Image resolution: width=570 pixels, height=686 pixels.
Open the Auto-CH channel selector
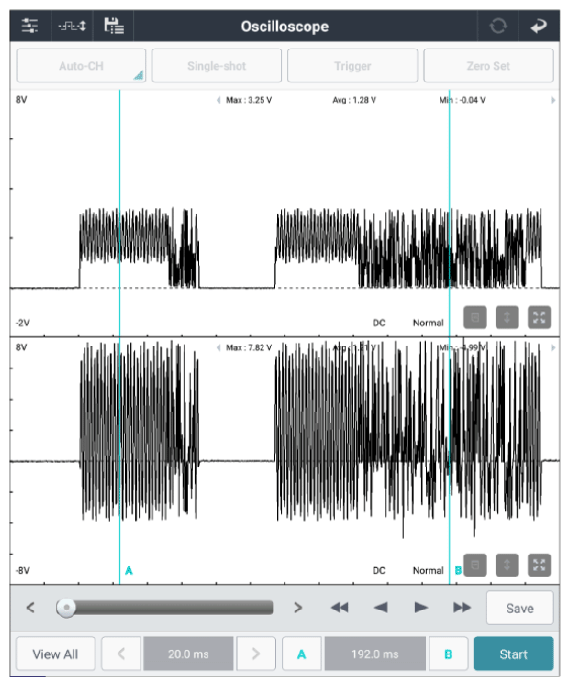[x=81, y=66]
